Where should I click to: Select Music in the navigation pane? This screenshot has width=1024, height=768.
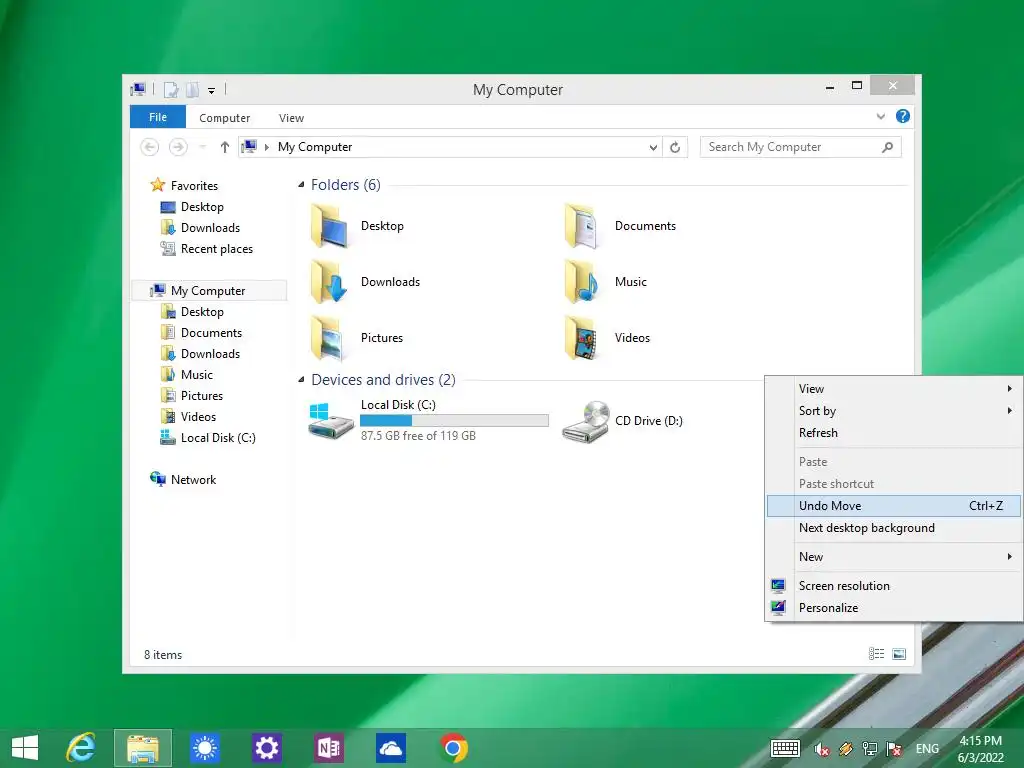[197, 375]
